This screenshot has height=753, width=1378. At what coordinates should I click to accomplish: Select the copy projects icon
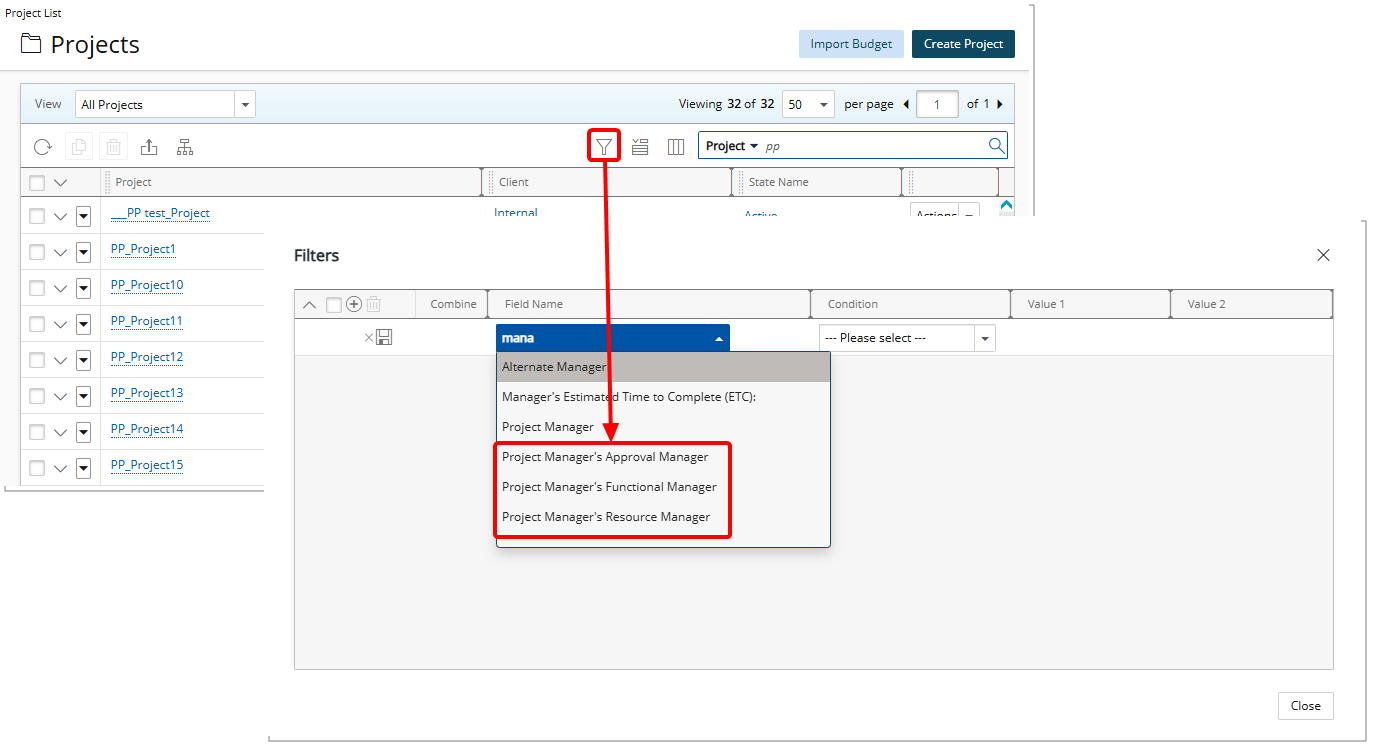click(x=78, y=146)
